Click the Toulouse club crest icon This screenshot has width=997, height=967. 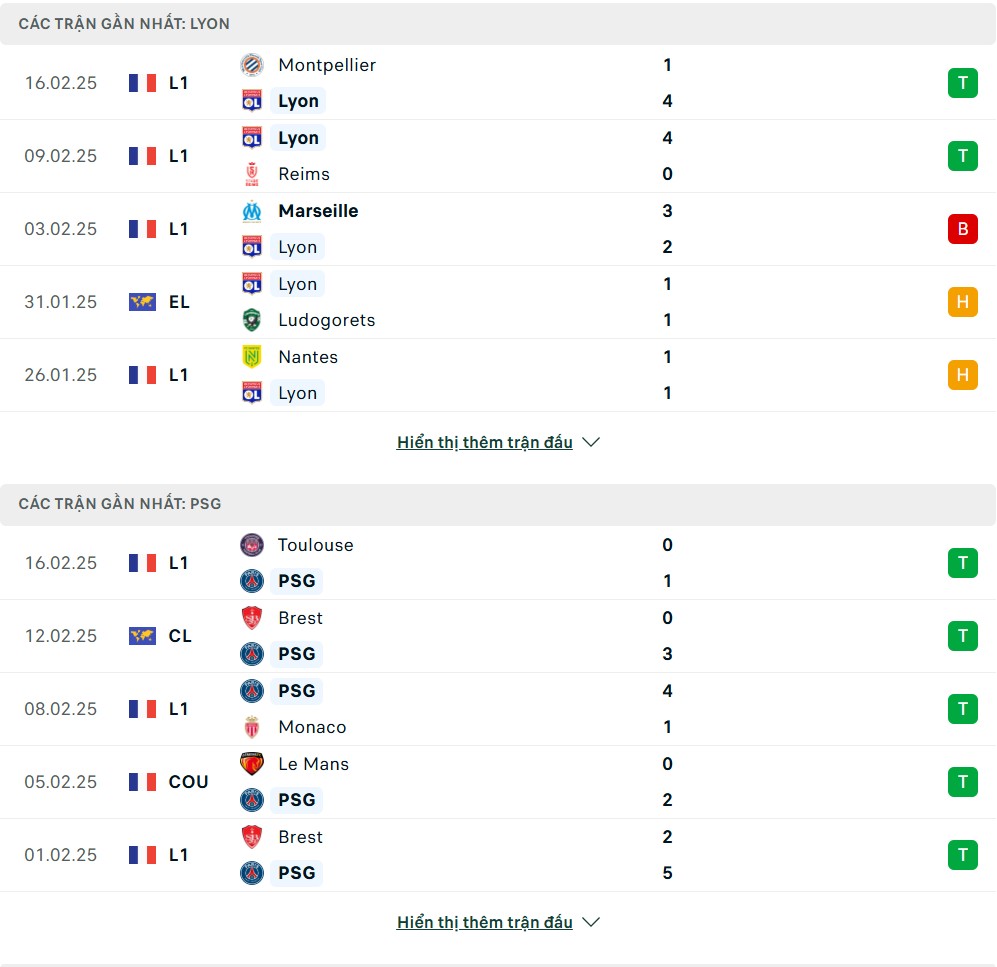click(252, 545)
